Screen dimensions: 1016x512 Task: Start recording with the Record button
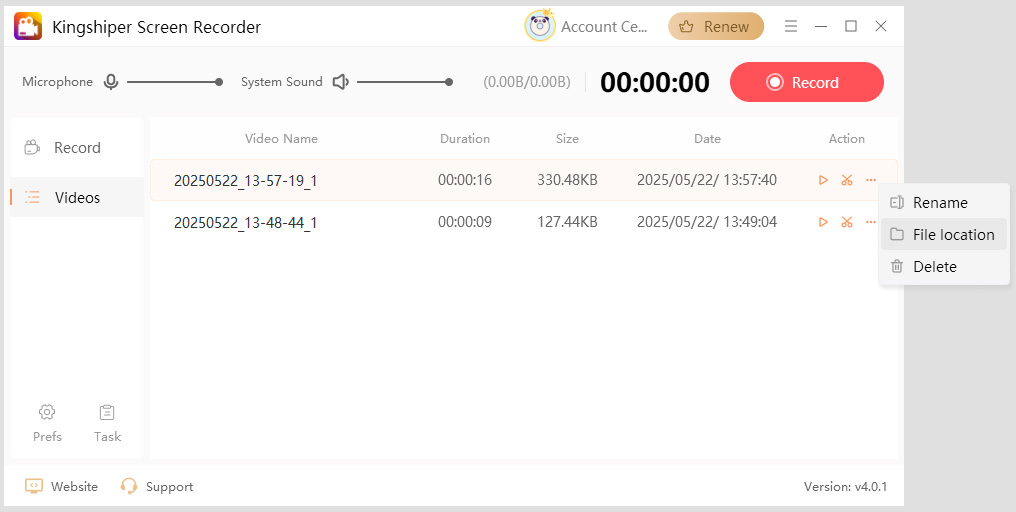pos(807,82)
